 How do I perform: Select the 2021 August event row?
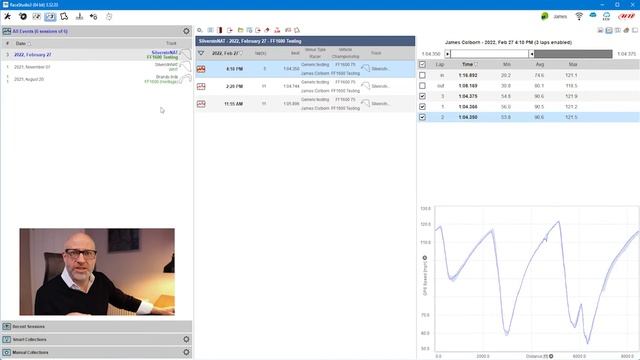[96, 79]
